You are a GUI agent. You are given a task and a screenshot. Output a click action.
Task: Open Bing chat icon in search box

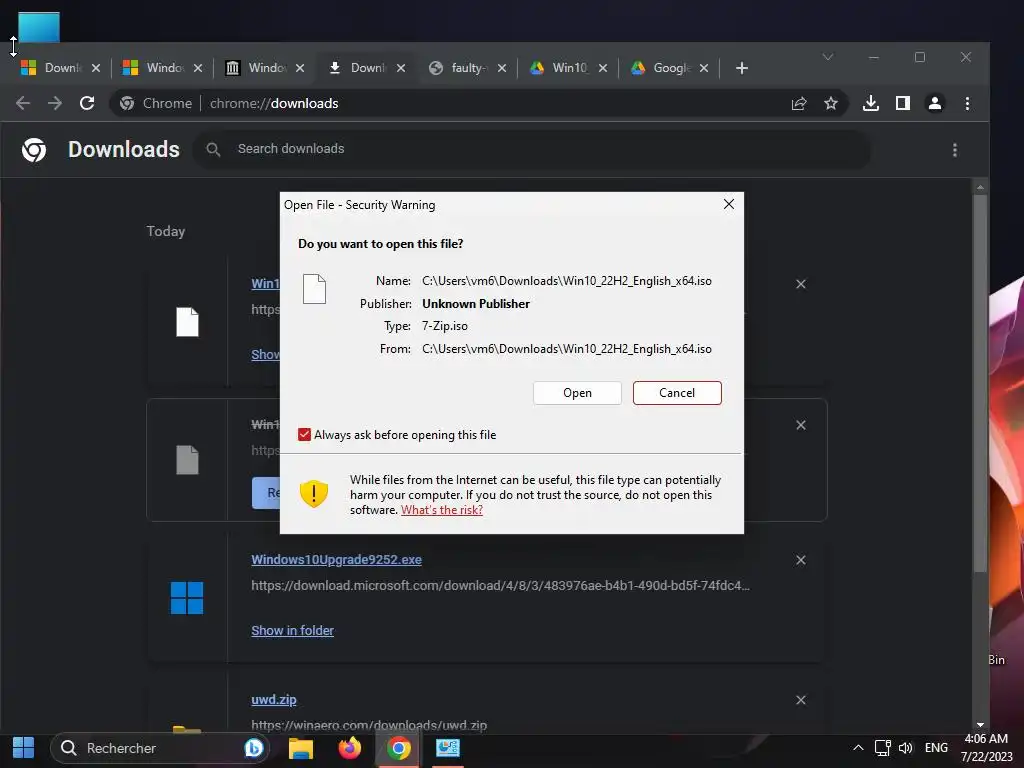(253, 748)
